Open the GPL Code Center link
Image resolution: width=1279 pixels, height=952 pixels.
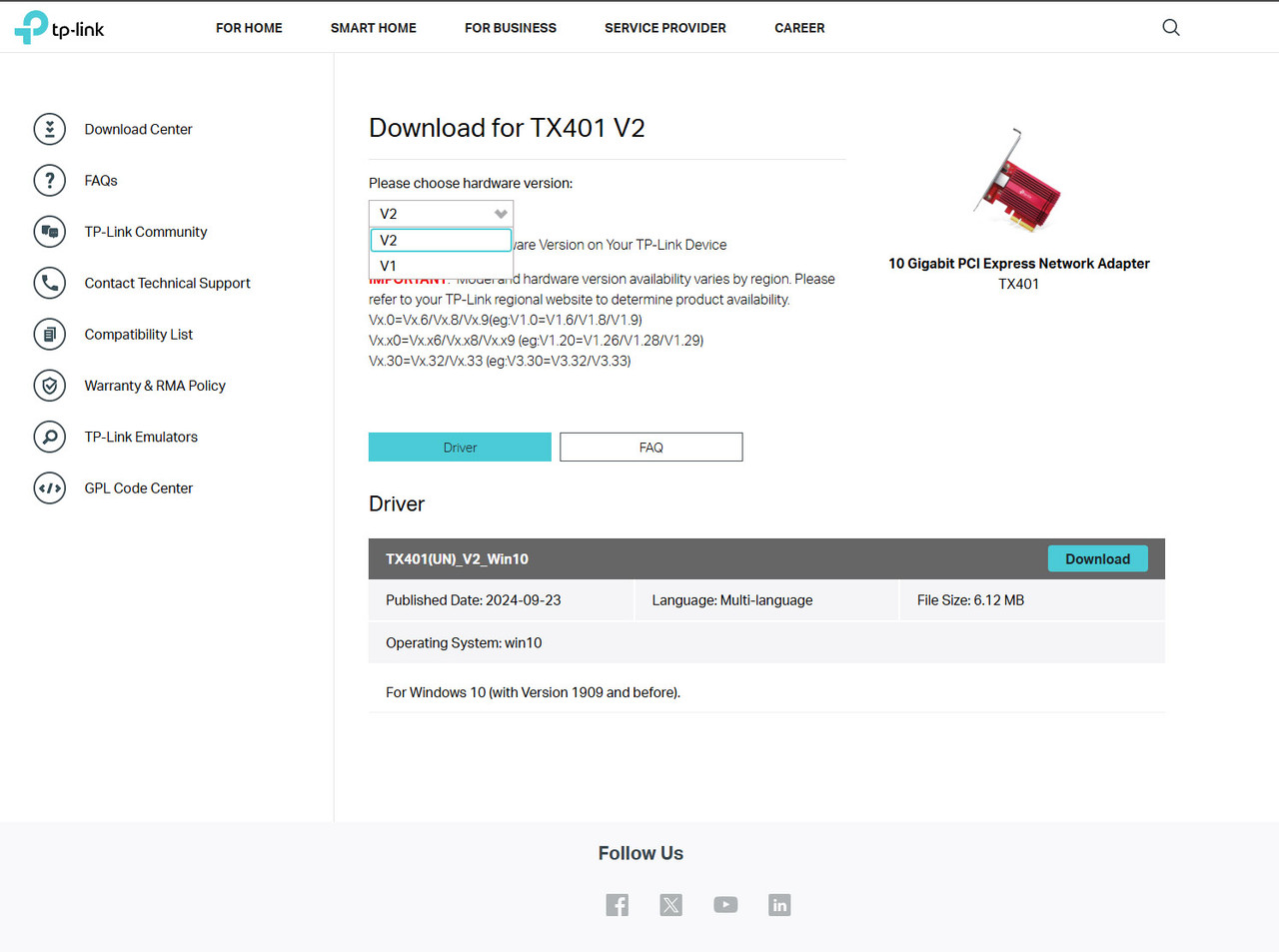pos(139,487)
